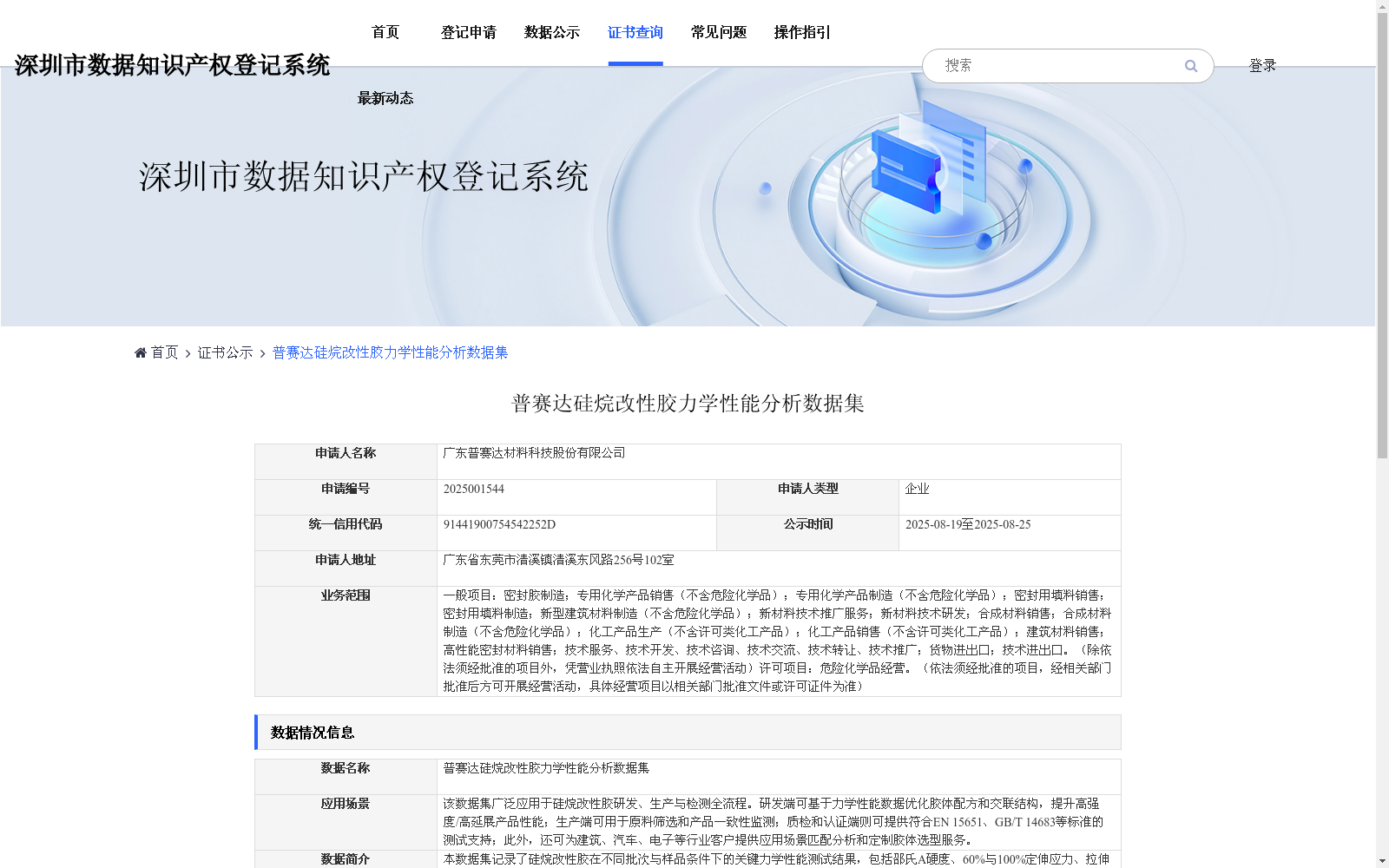Click the 登录 login link
Image resolution: width=1389 pixels, height=868 pixels.
pyautogui.click(x=1262, y=66)
